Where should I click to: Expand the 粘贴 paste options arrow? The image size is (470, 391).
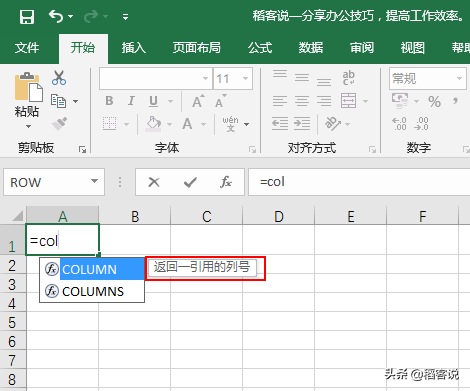[x=28, y=126]
